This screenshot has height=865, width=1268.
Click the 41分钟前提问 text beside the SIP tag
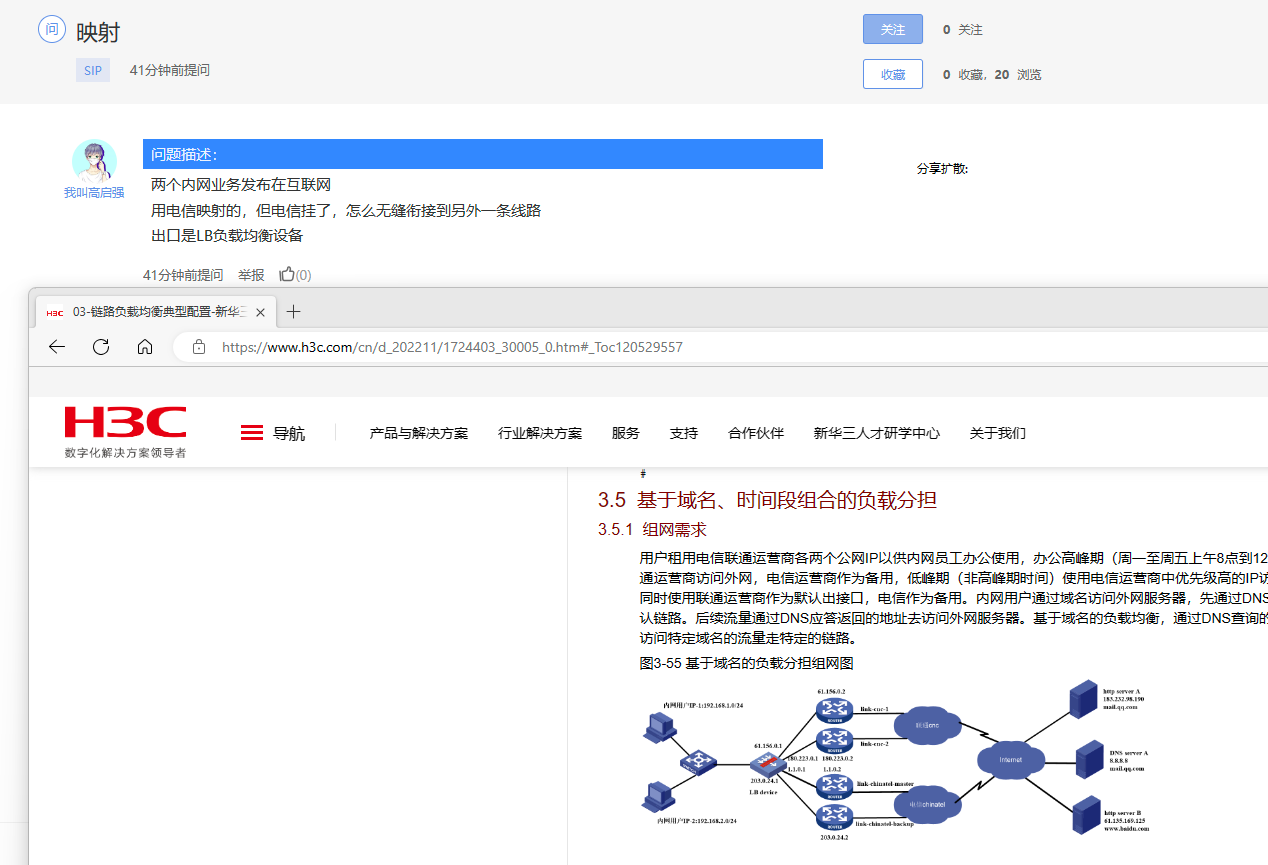pos(170,71)
